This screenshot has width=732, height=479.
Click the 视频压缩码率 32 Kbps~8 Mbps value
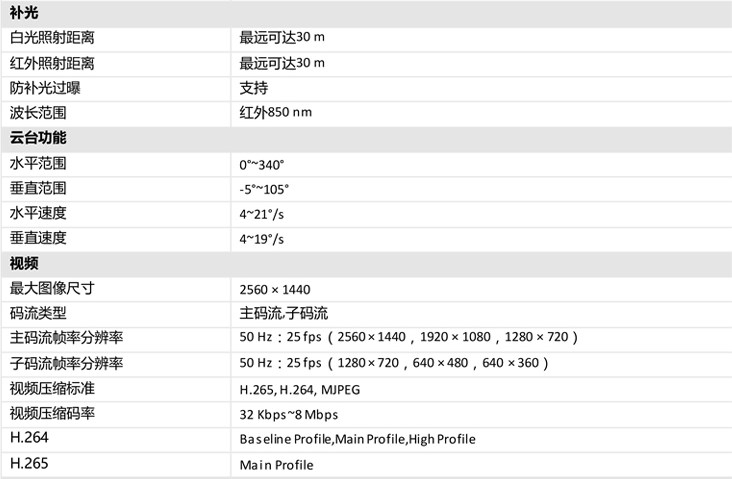point(289,415)
